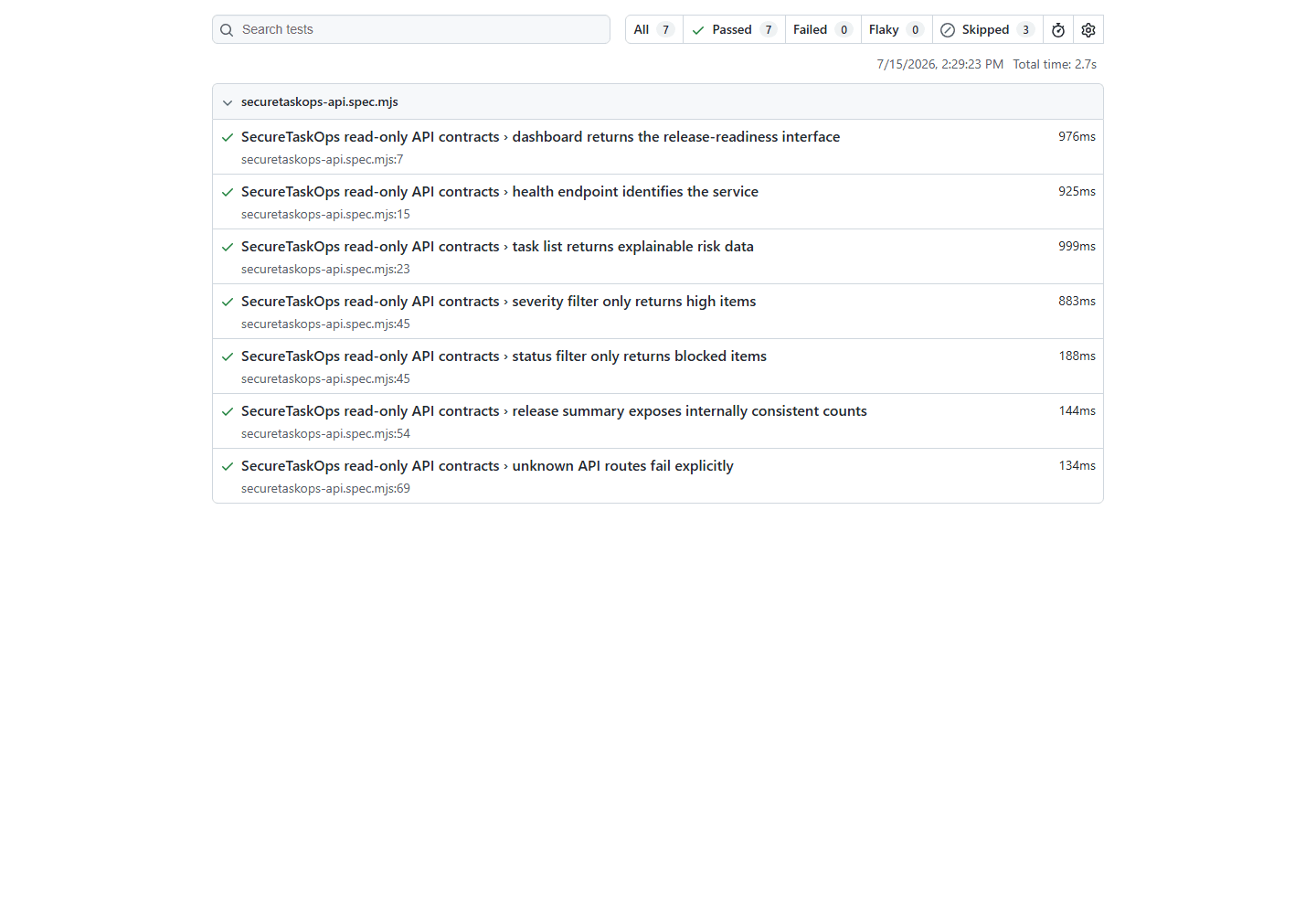Filter by Passed tests
The width and height of the screenshot is (1316, 914).
click(734, 29)
